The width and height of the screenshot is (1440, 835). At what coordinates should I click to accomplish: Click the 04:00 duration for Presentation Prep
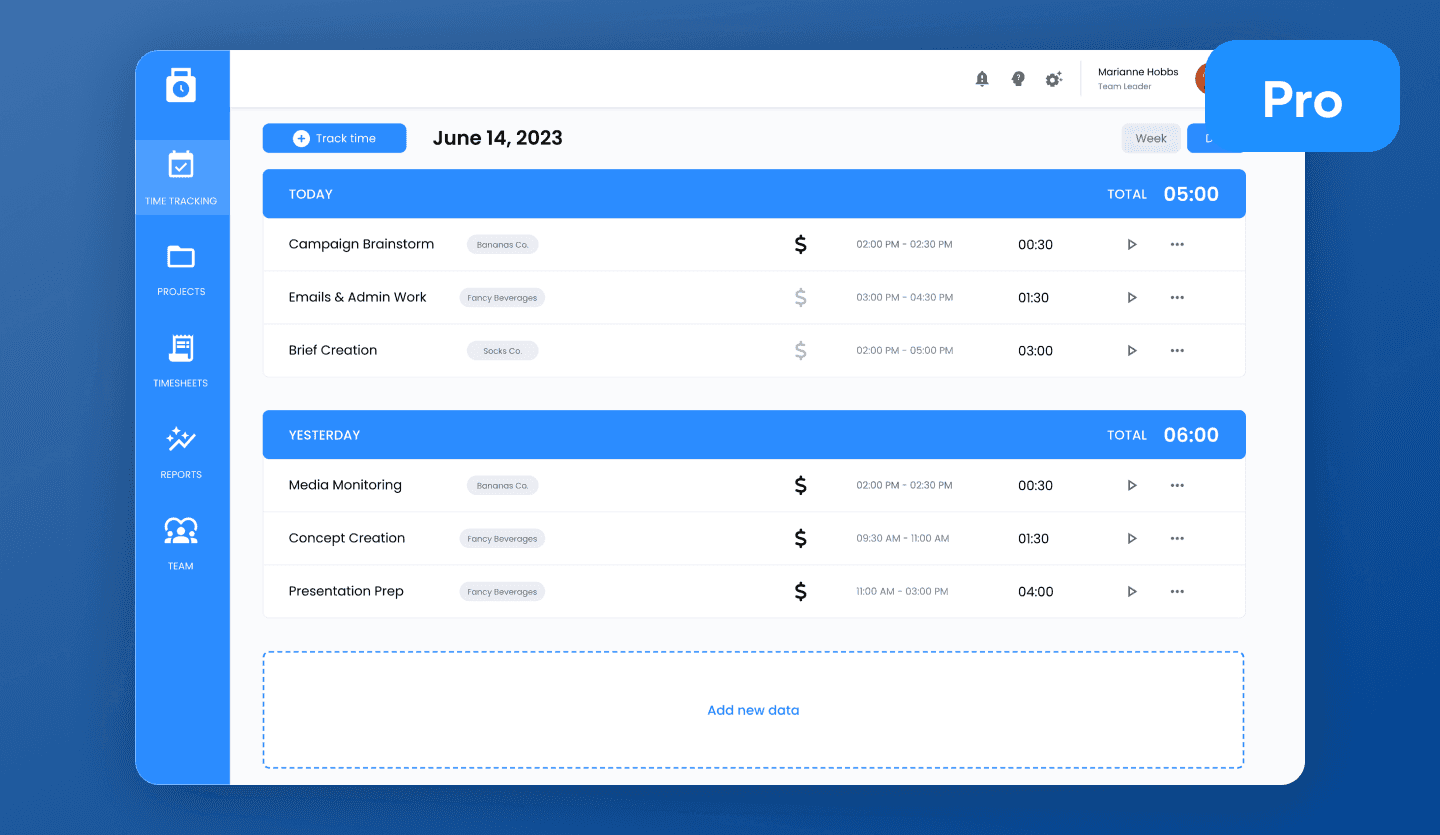[1035, 592]
